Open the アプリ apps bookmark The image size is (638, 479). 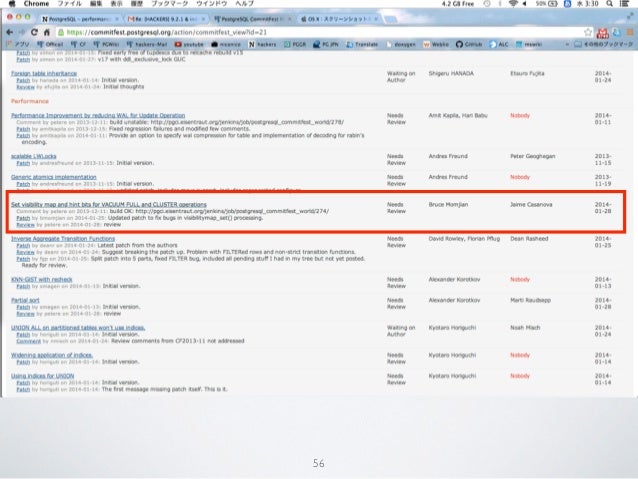(18, 44)
